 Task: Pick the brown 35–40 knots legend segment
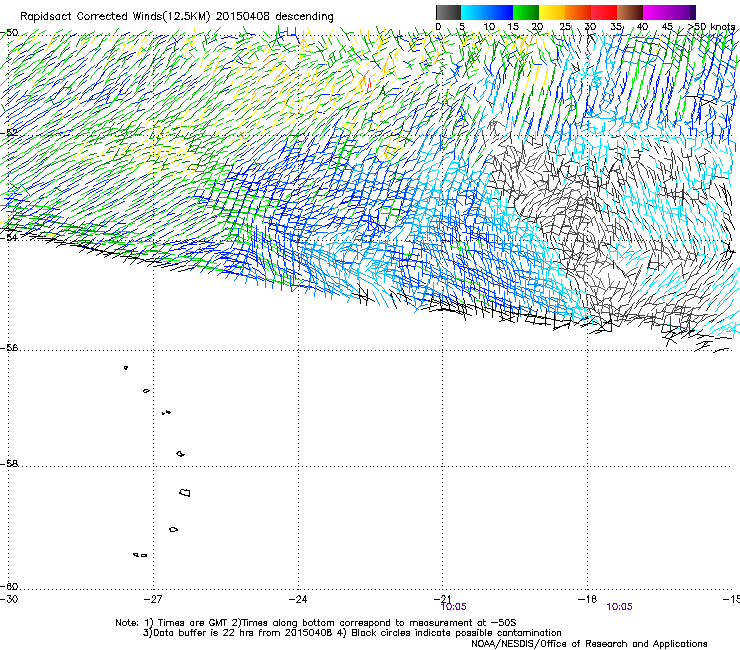tap(630, 12)
